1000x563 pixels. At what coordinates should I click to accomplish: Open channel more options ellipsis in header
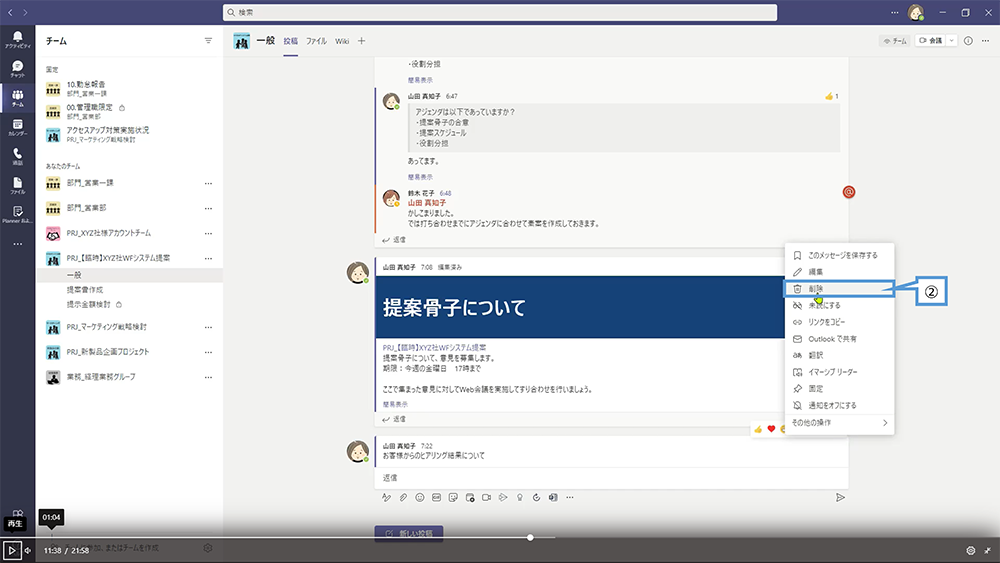(x=985, y=41)
